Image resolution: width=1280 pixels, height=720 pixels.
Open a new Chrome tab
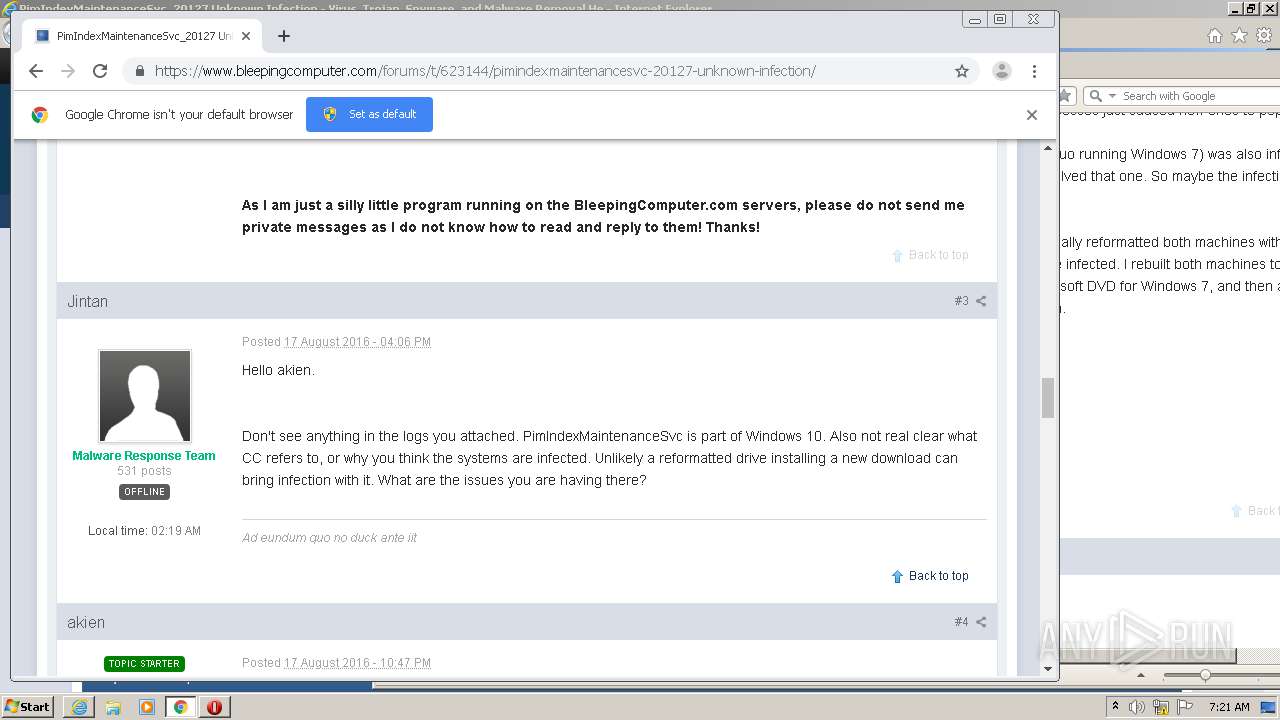pos(284,36)
